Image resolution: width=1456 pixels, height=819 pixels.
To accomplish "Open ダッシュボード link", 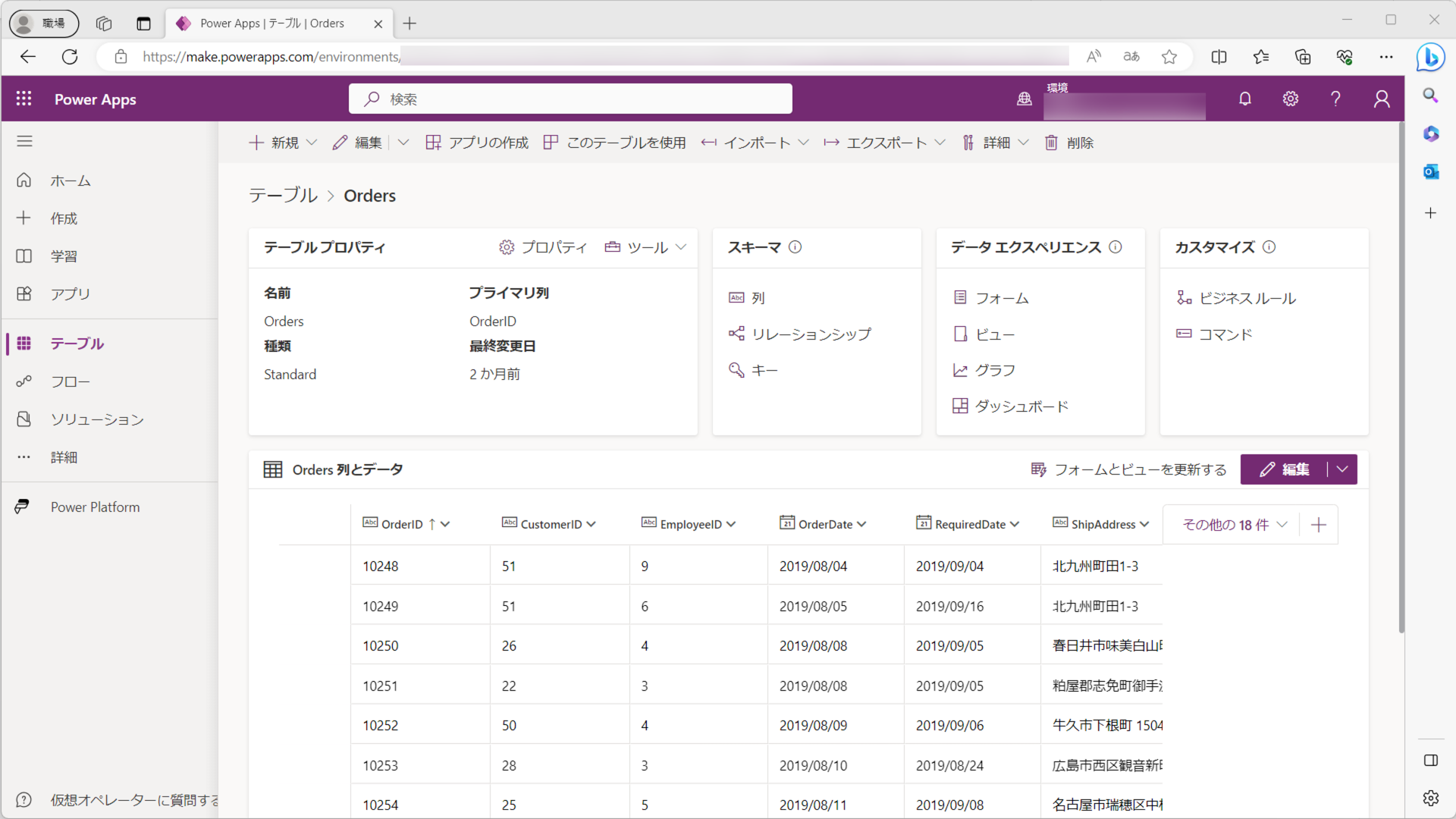I will (1010, 406).
